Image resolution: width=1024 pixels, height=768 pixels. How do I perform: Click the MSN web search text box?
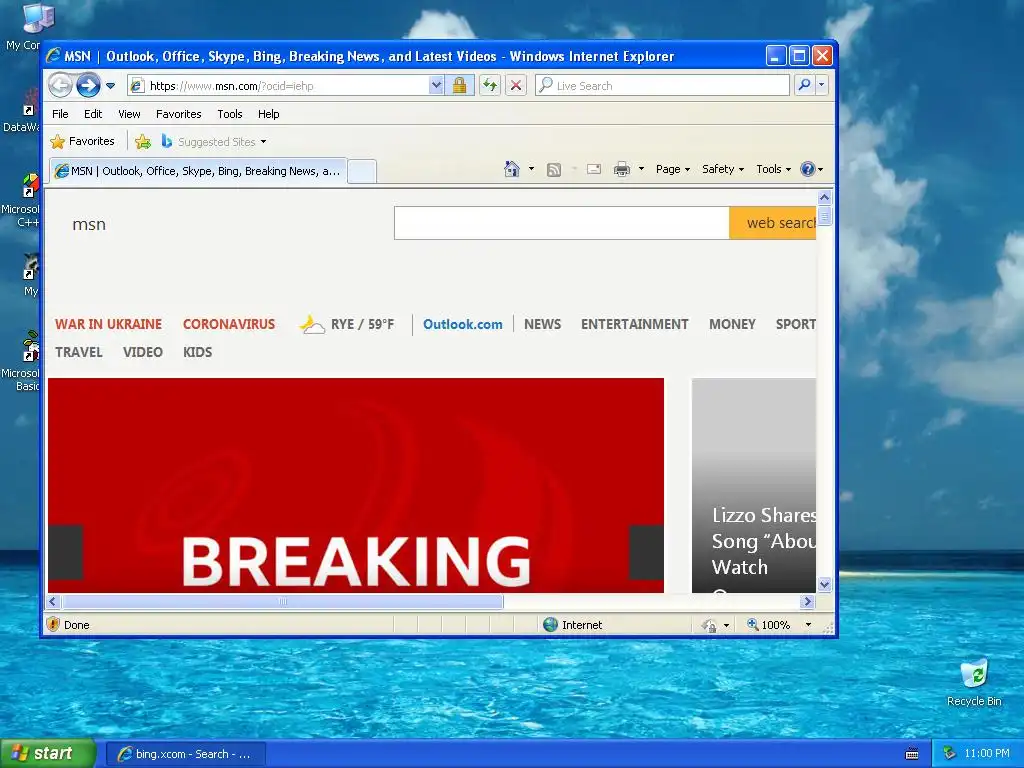(x=562, y=223)
